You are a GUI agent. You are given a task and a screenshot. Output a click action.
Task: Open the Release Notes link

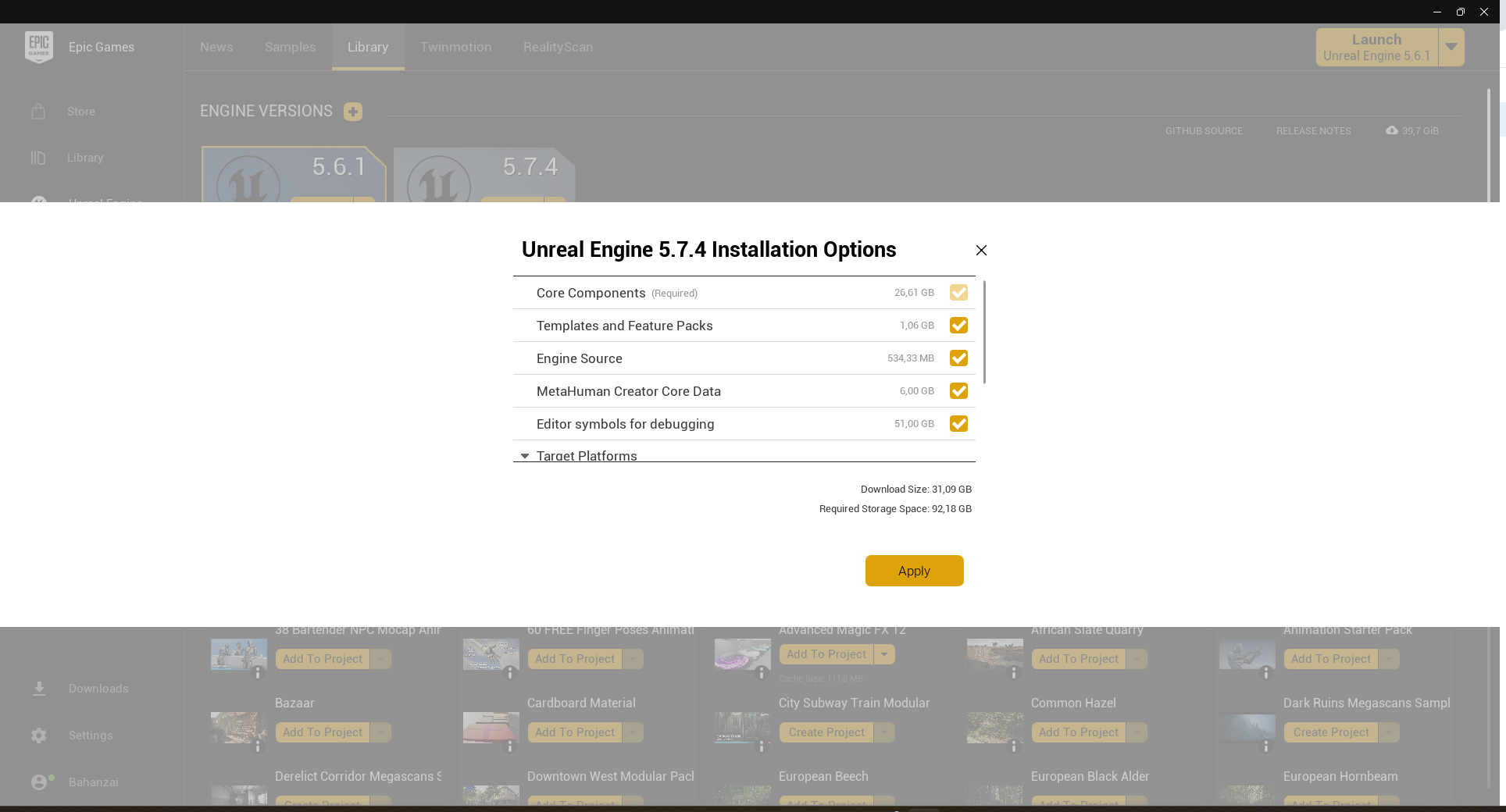pyautogui.click(x=1314, y=131)
